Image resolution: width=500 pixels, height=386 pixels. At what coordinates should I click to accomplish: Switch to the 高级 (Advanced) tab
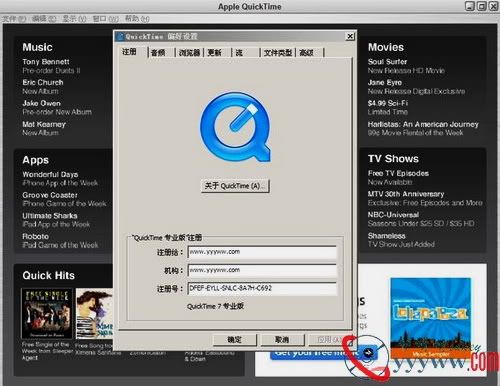click(x=306, y=53)
